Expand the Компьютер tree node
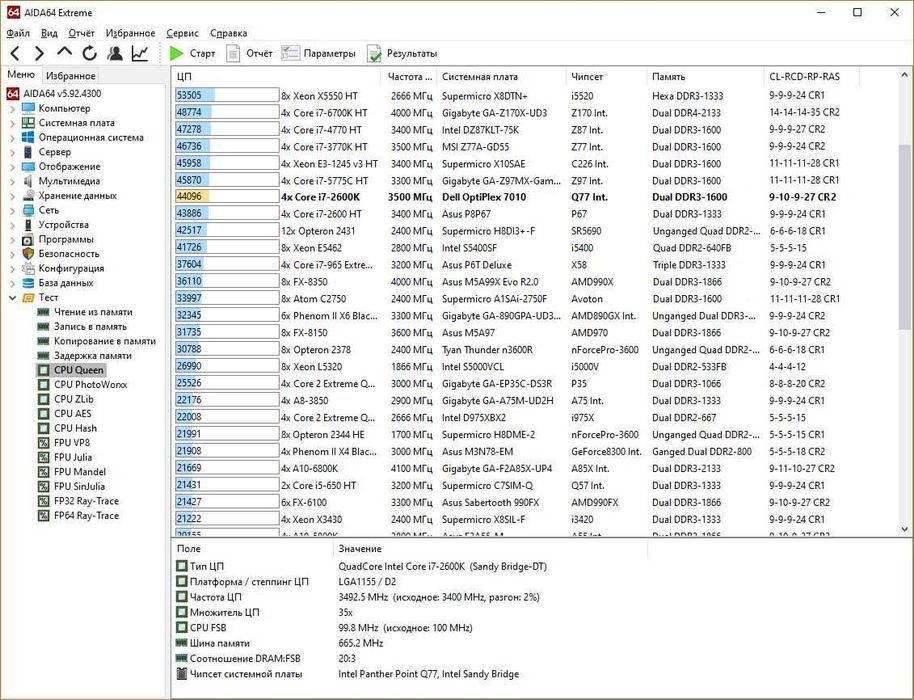 click(13, 108)
